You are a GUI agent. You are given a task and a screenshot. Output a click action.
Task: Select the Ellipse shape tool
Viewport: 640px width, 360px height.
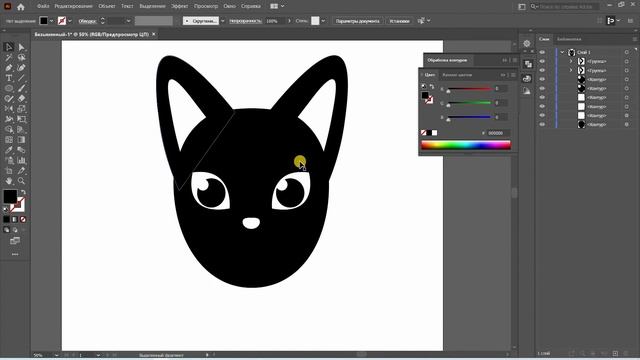[x=9, y=88]
